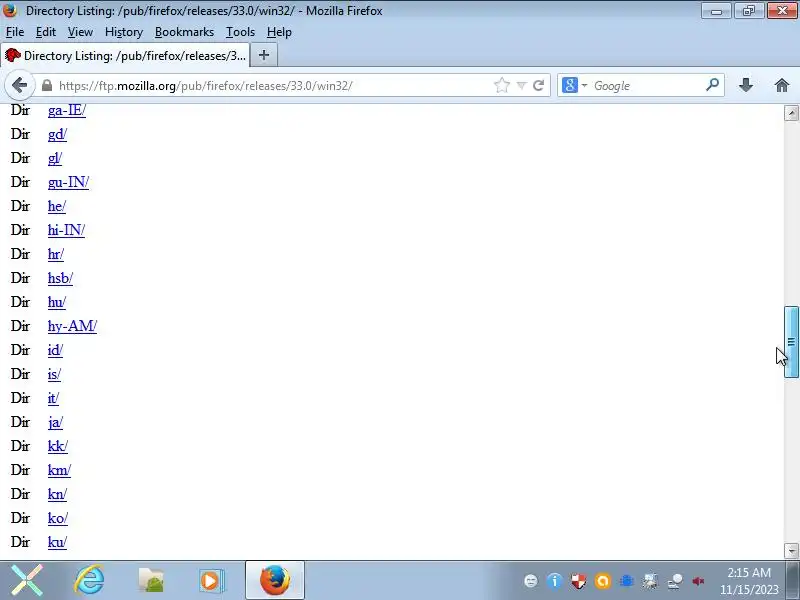Open the gl/ directory link

pyautogui.click(x=55, y=158)
